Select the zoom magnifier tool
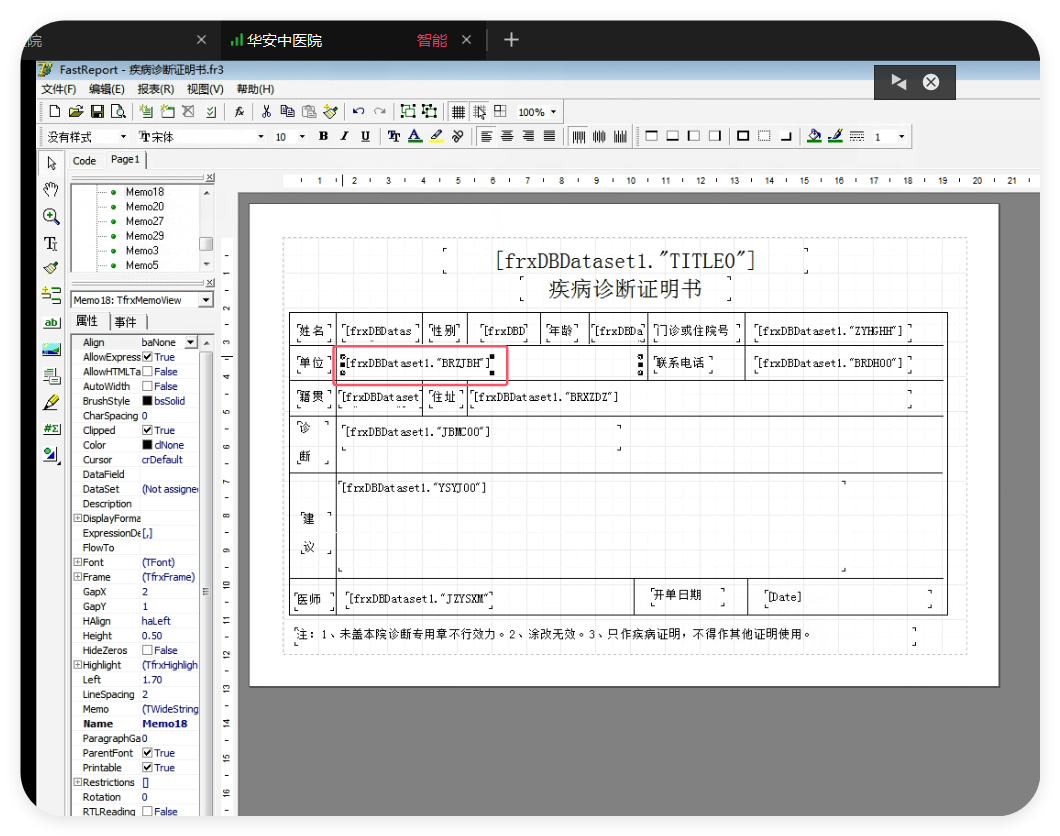 [51, 216]
